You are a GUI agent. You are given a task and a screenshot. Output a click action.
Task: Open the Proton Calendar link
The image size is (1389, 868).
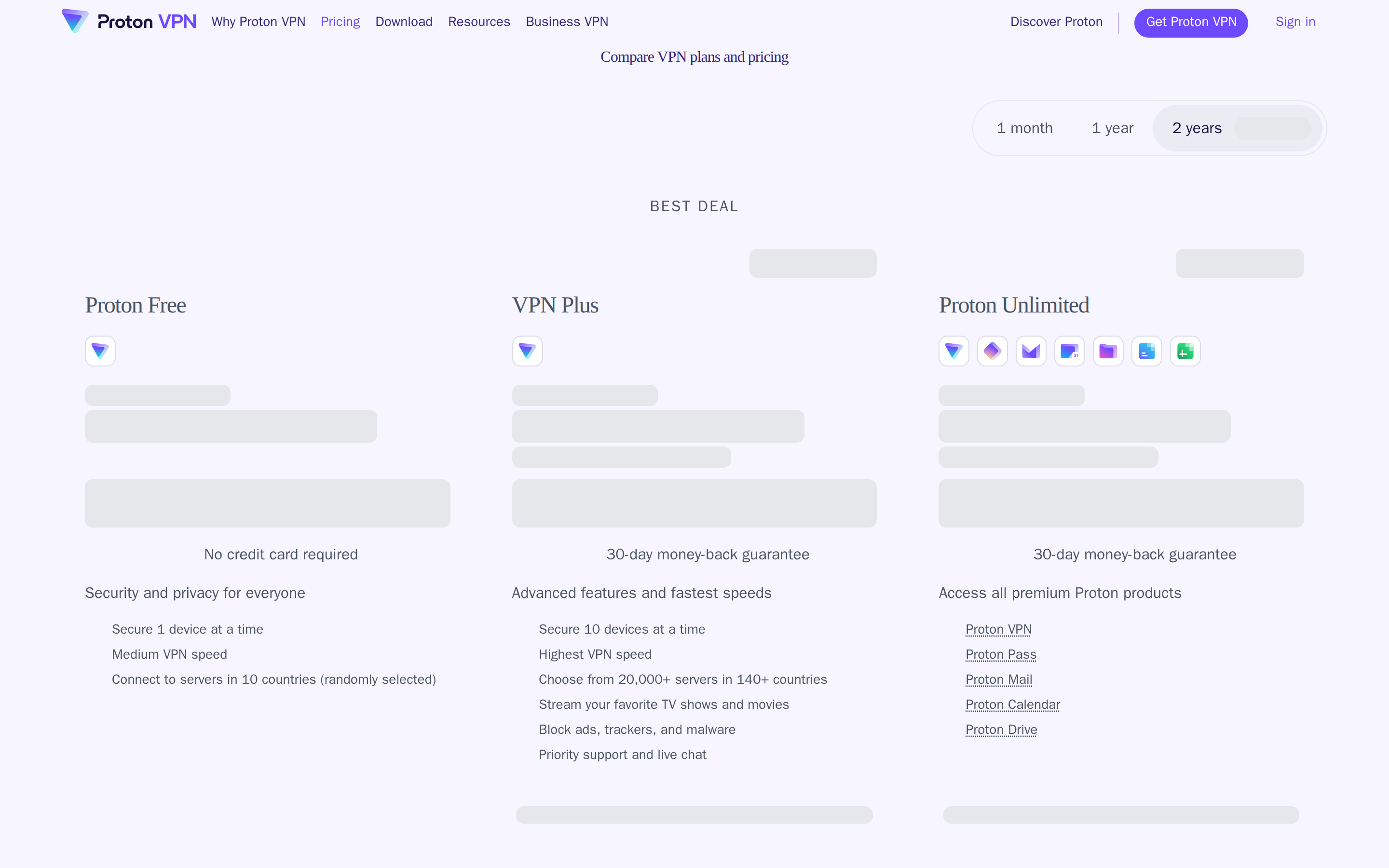pos(1012,705)
